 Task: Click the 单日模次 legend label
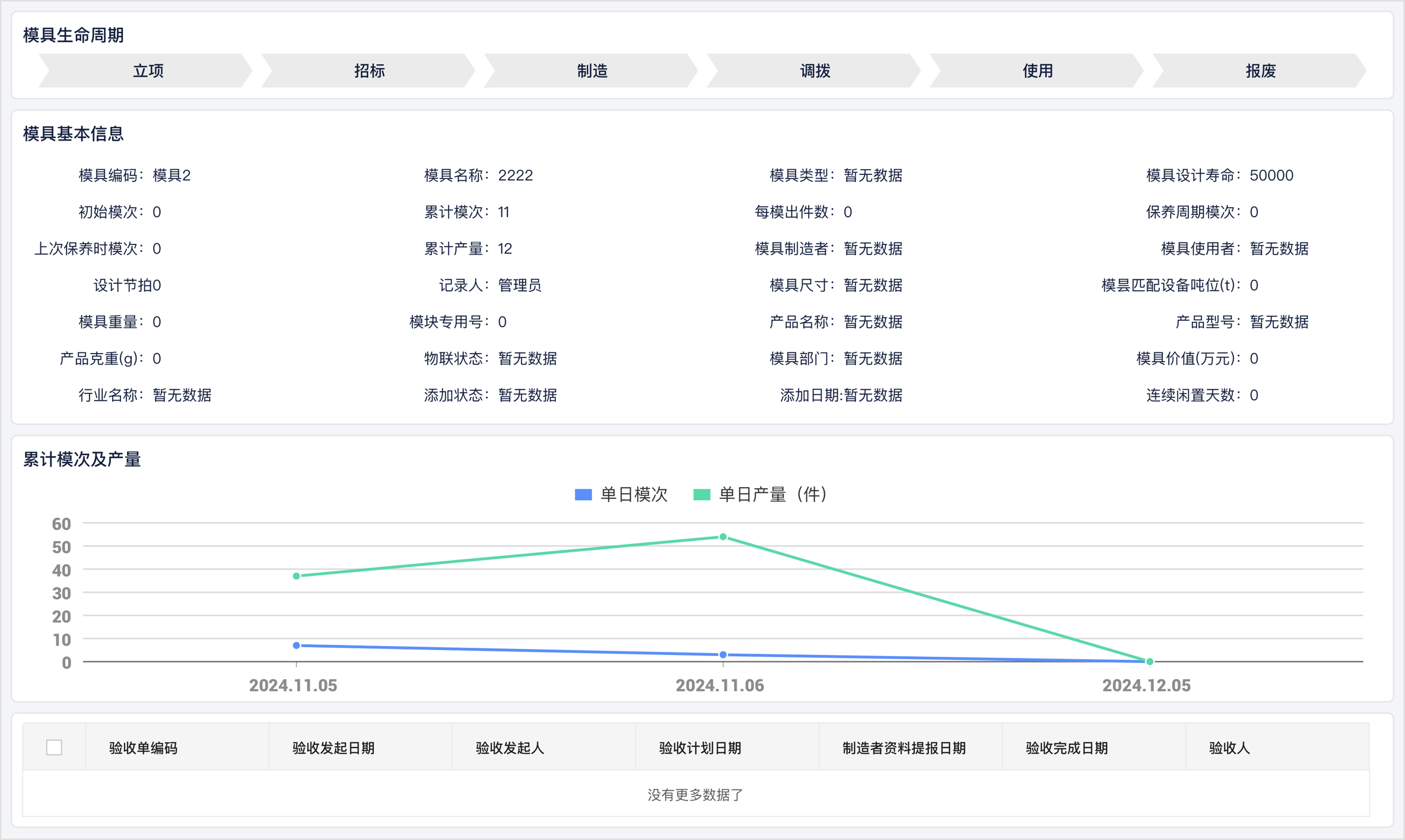click(x=634, y=495)
